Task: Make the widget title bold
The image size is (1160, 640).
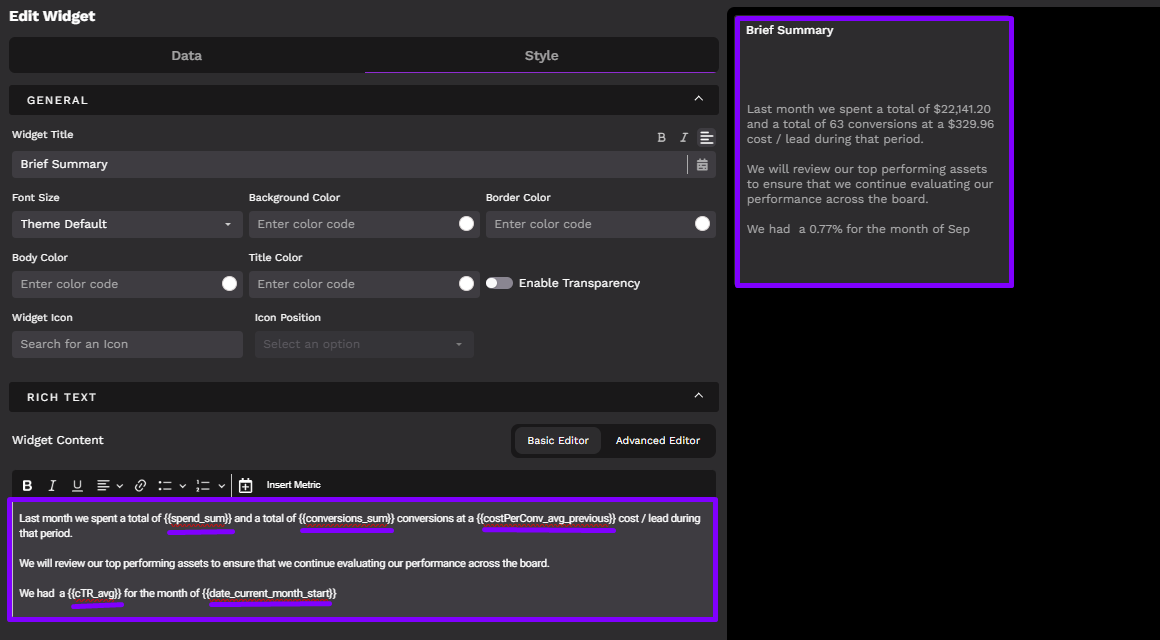Action: [x=661, y=138]
